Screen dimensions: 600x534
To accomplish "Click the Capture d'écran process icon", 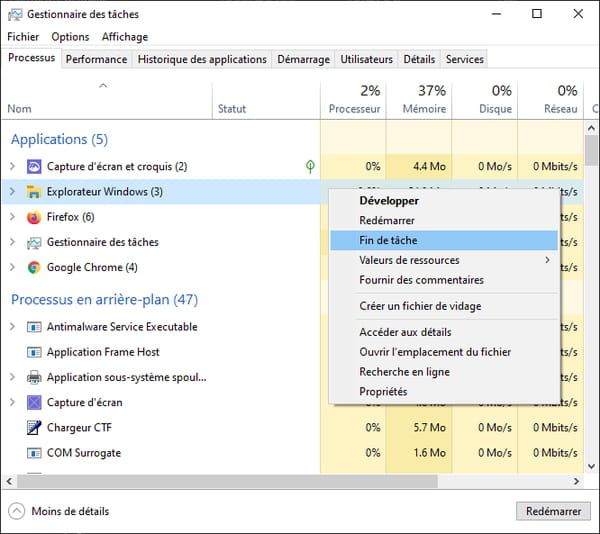I will (x=34, y=402).
